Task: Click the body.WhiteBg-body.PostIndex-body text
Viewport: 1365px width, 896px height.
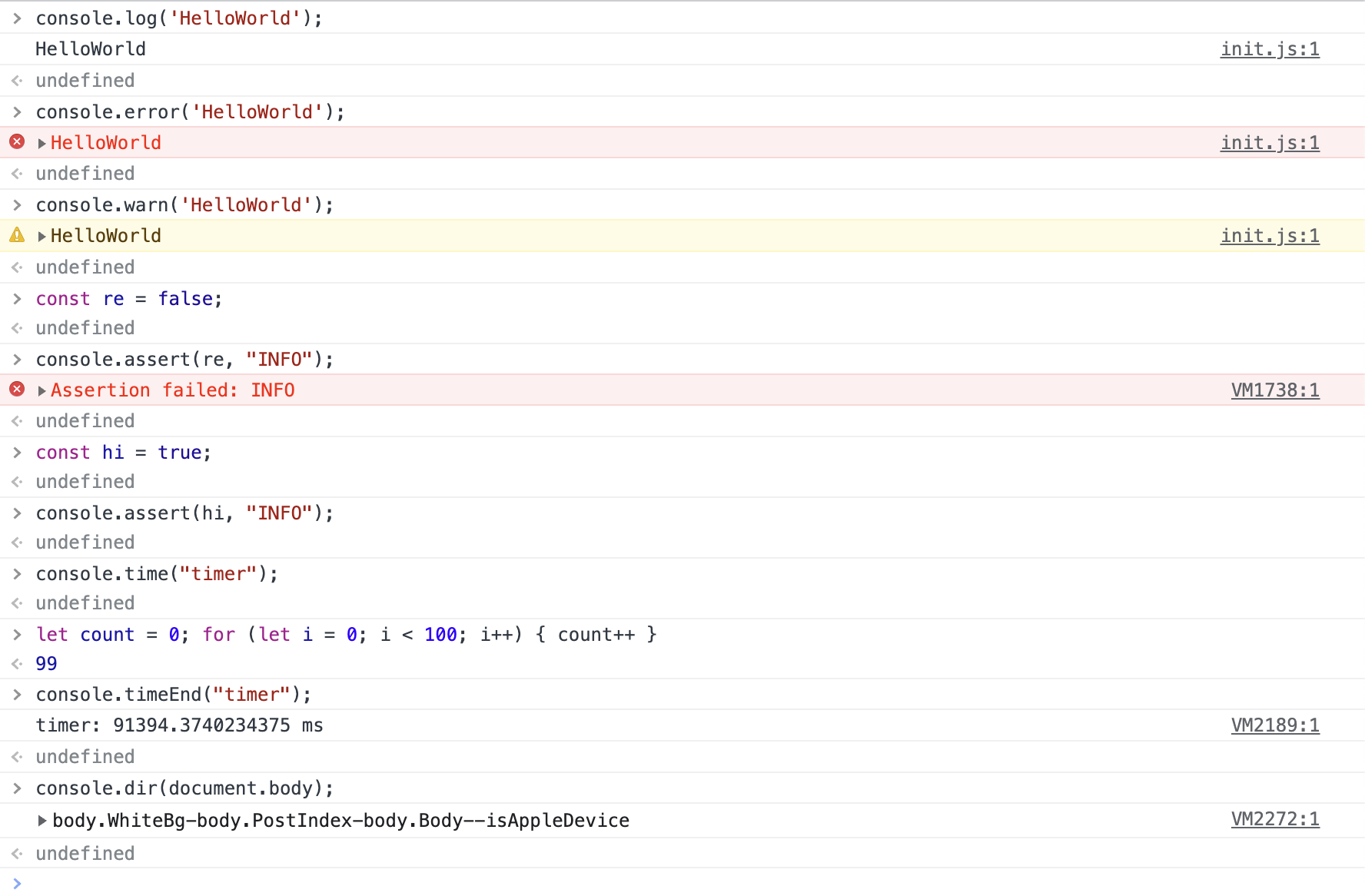Action: (340, 821)
